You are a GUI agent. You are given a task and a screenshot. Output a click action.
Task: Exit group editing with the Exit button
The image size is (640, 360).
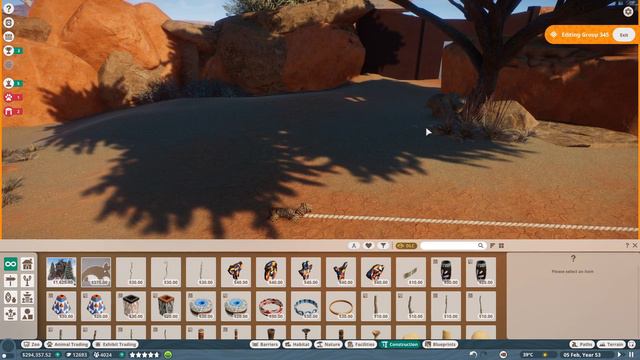624,35
